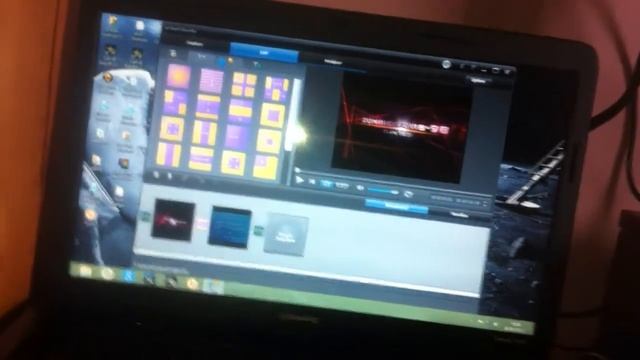Open the orange round icon on taskbar
The height and width of the screenshot is (360, 640).
click(x=192, y=283)
